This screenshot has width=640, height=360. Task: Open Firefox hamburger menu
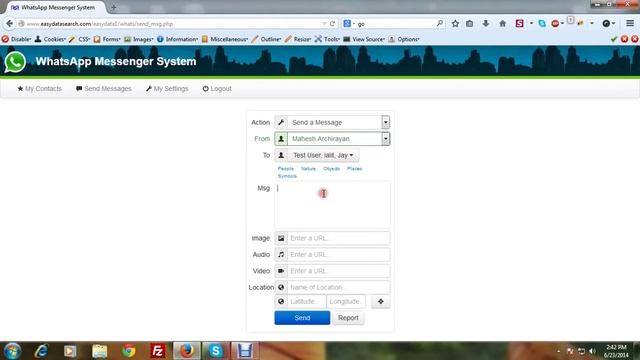point(630,24)
